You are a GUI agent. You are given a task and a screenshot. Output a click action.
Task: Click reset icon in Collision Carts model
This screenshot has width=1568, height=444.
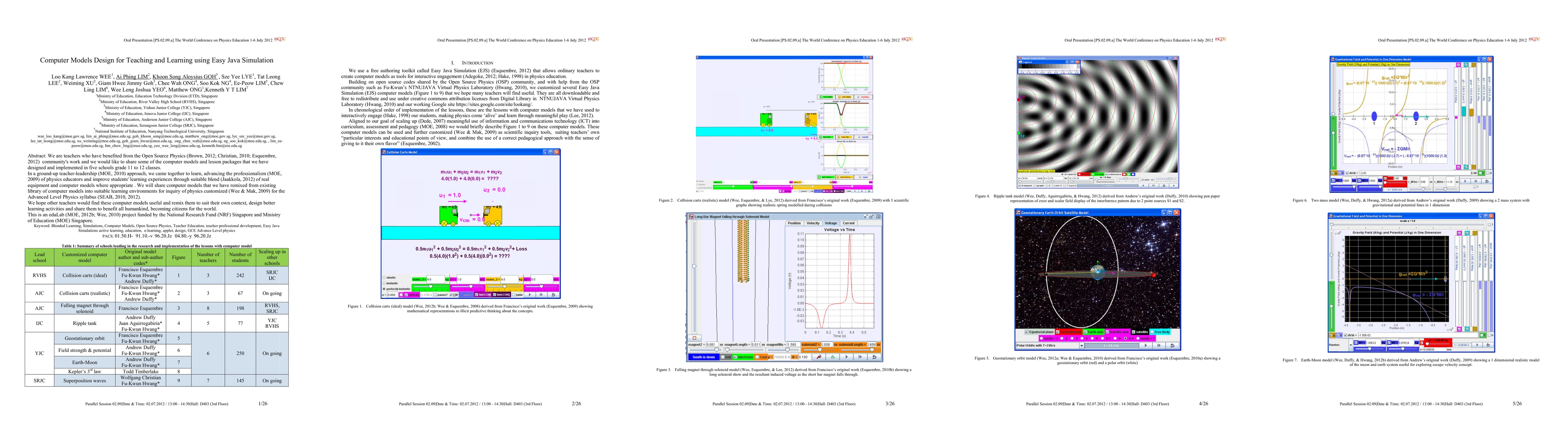[553, 295]
